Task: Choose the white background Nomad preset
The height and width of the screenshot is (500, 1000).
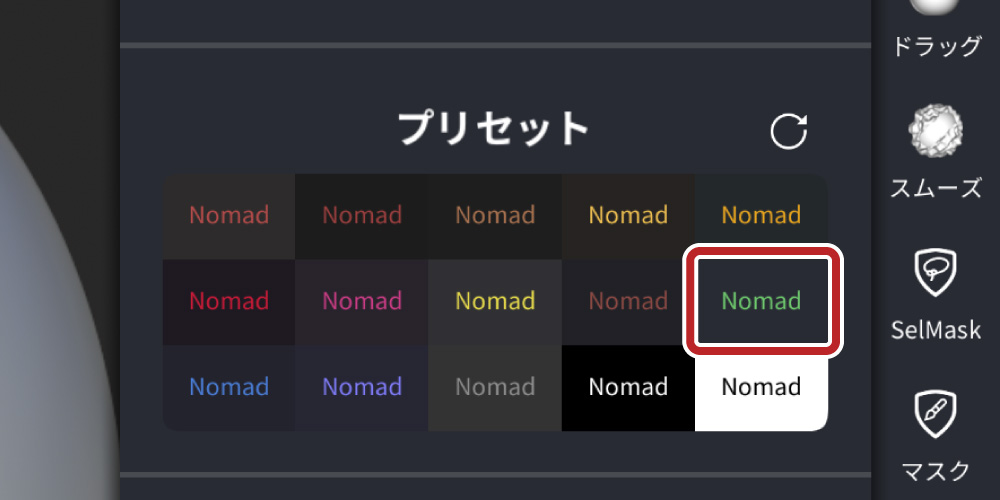Action: (762, 387)
